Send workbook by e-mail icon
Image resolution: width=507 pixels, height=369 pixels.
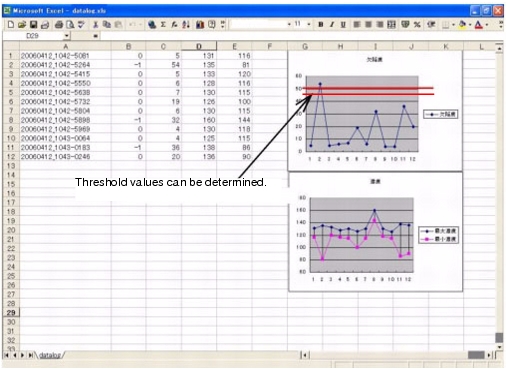(45, 24)
